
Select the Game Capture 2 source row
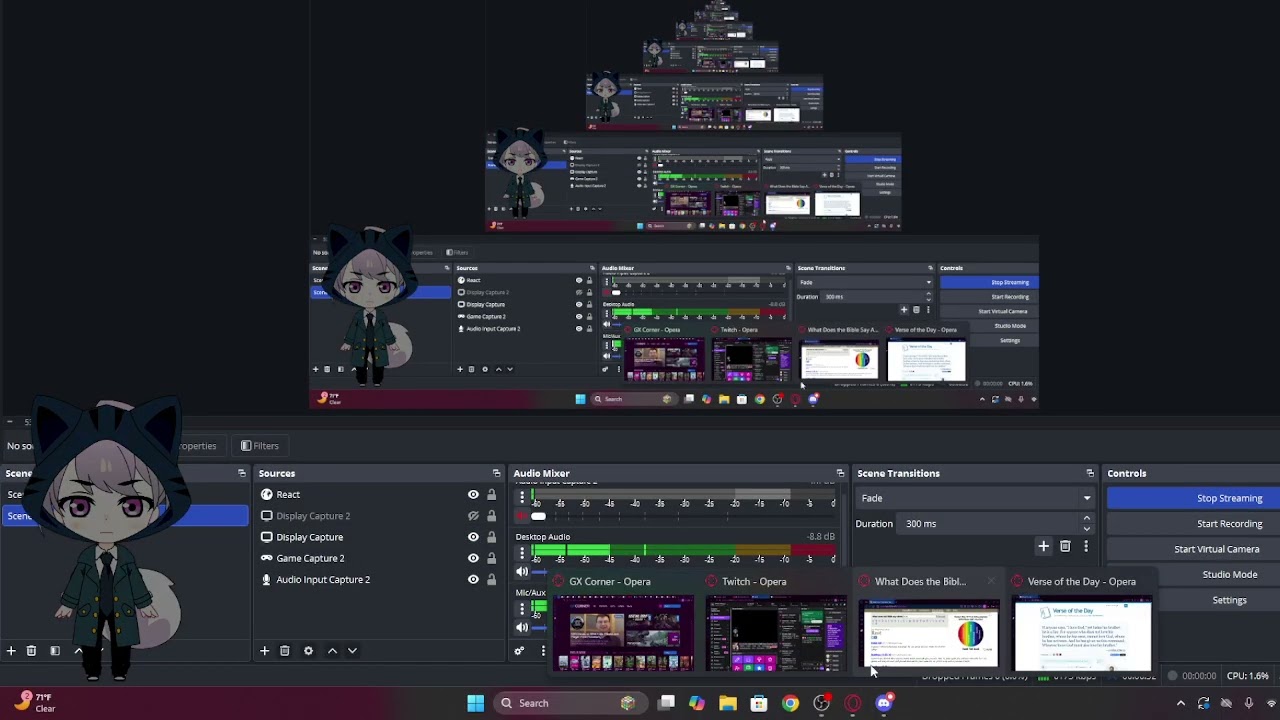tap(380, 558)
